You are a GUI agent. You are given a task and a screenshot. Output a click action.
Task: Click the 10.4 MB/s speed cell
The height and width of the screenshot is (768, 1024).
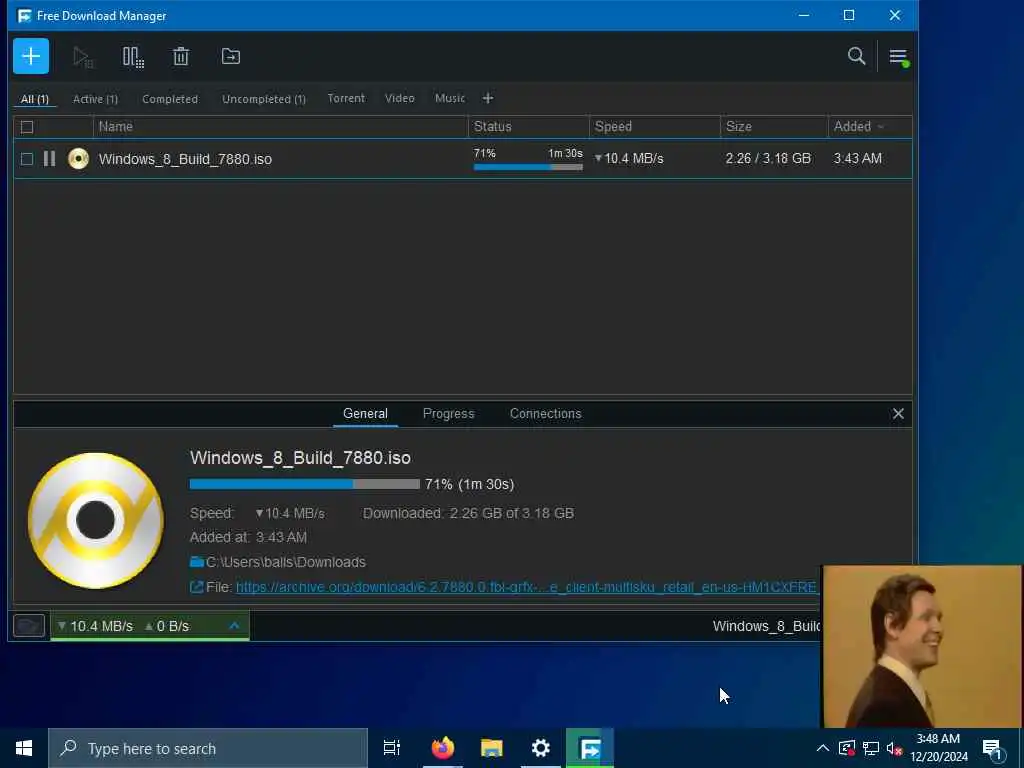pos(629,159)
